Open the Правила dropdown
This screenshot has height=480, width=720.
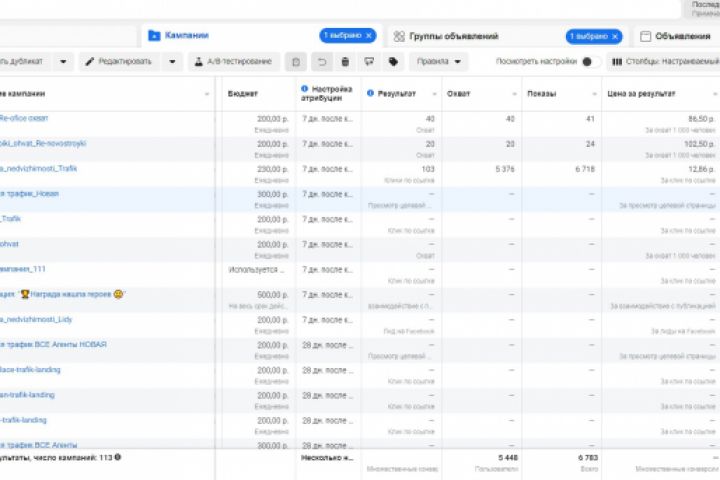[439, 62]
